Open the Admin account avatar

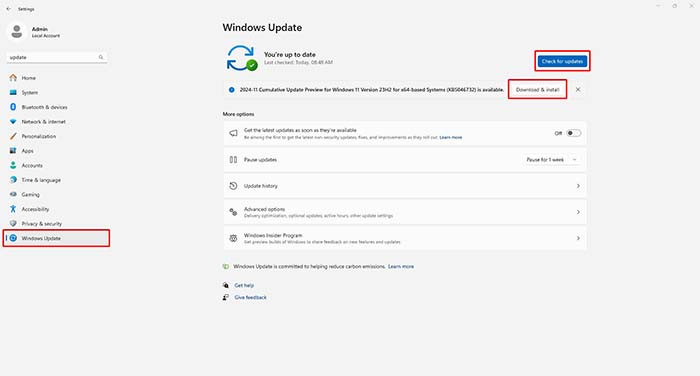[x=17, y=32]
